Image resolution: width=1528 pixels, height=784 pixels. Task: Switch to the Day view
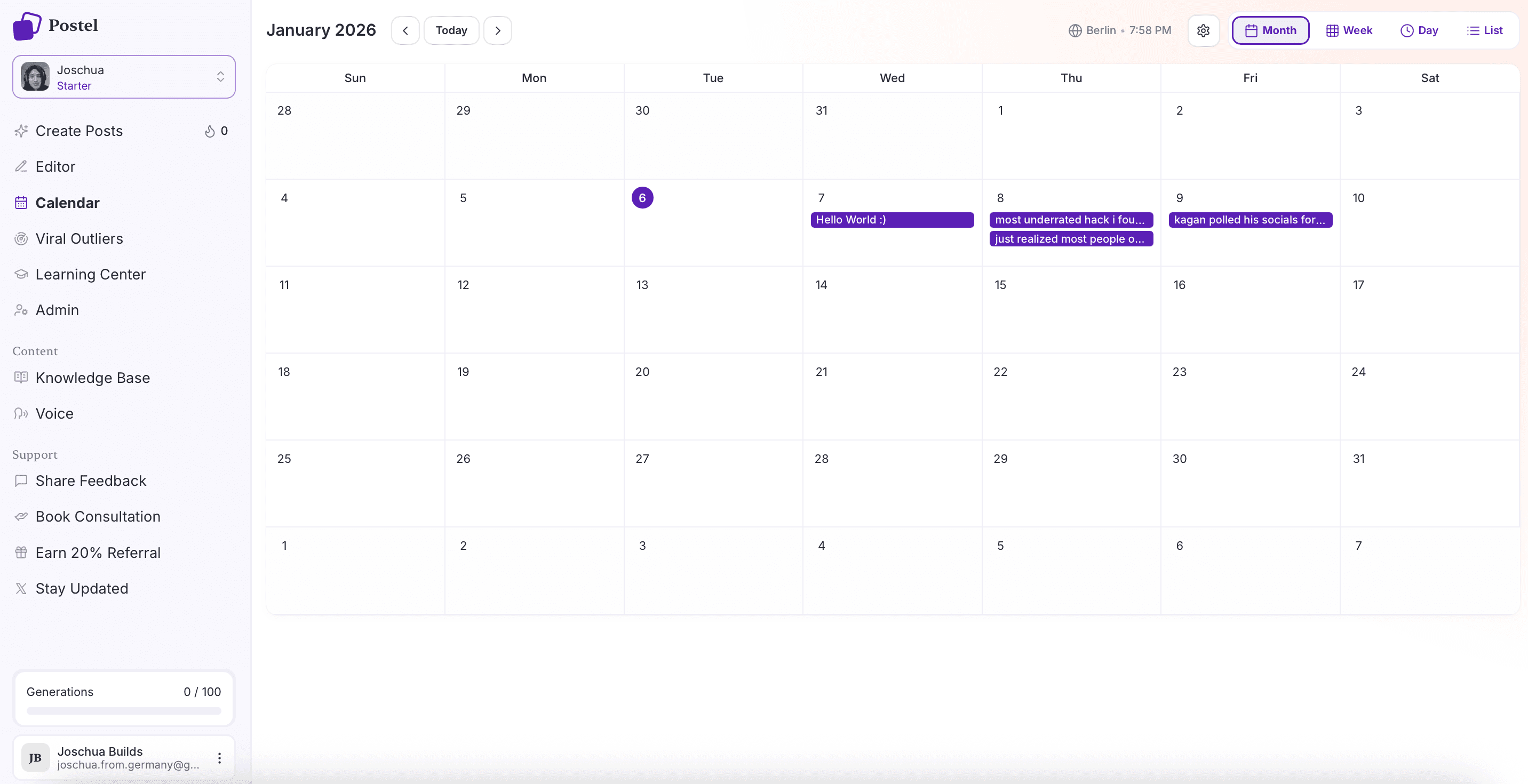(1420, 30)
